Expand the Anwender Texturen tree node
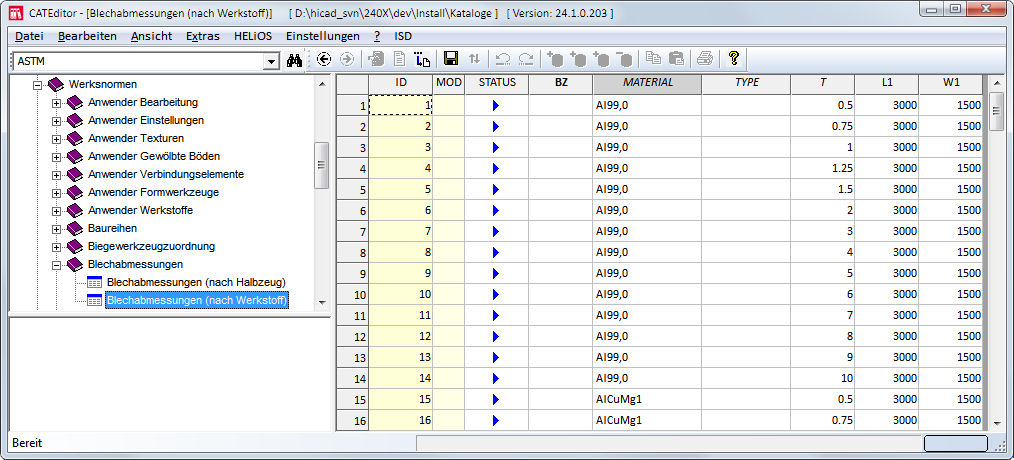The width and height of the screenshot is (1014, 460). click(57, 139)
